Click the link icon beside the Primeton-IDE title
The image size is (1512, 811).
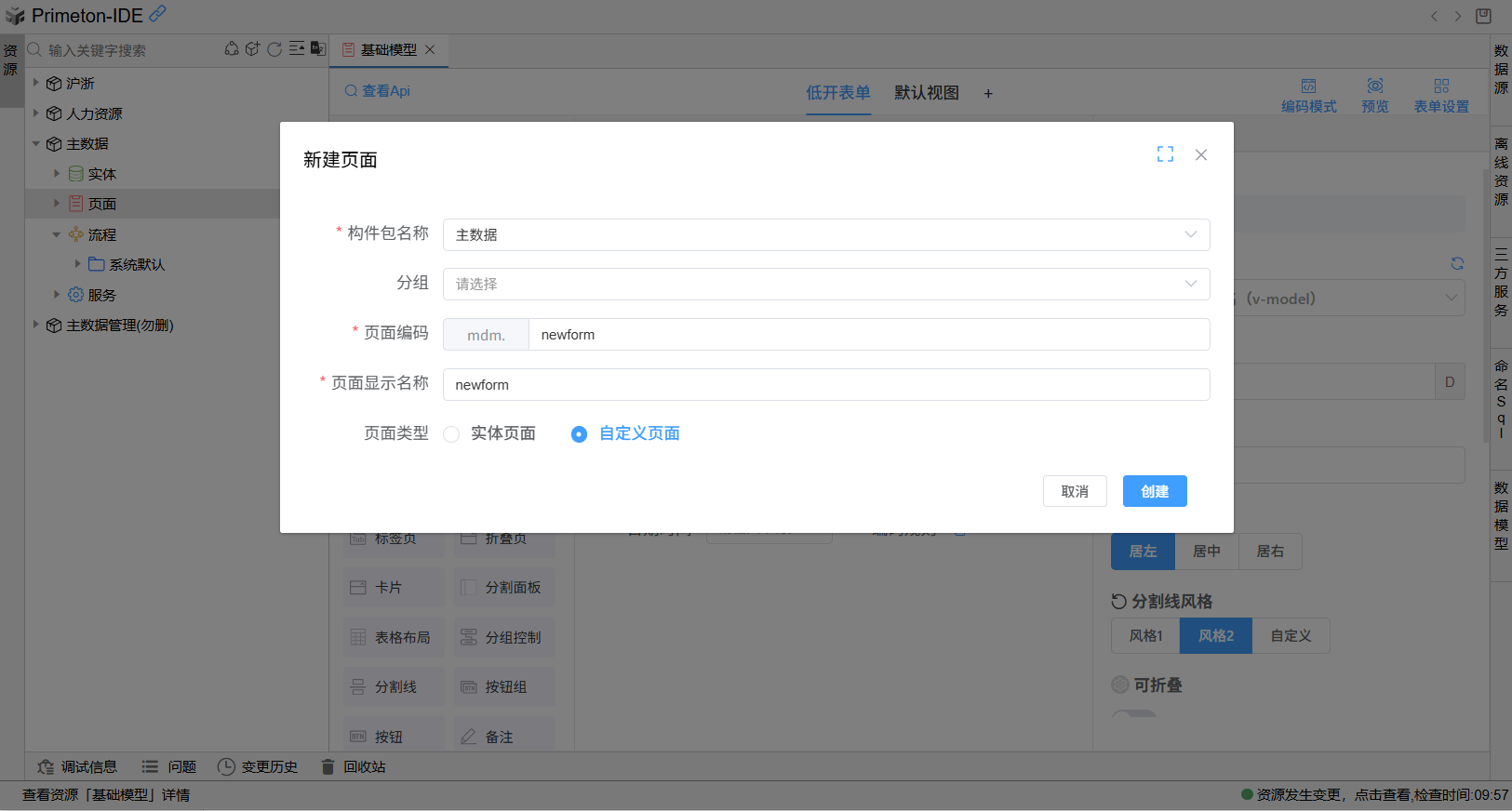pos(158,14)
